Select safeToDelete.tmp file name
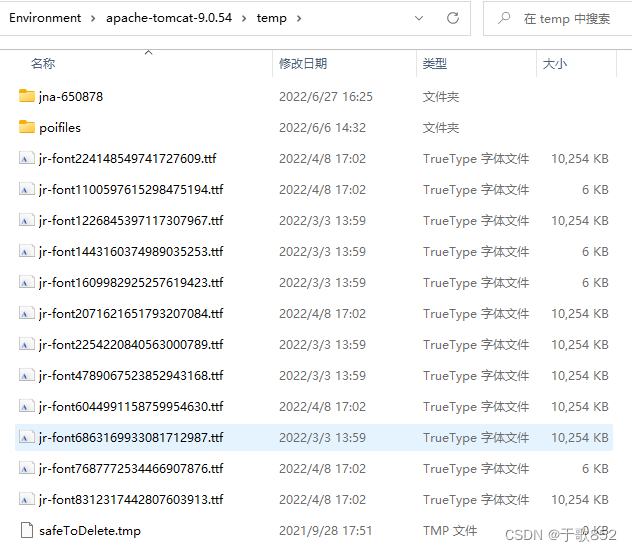The image size is (632, 552). tap(90, 531)
